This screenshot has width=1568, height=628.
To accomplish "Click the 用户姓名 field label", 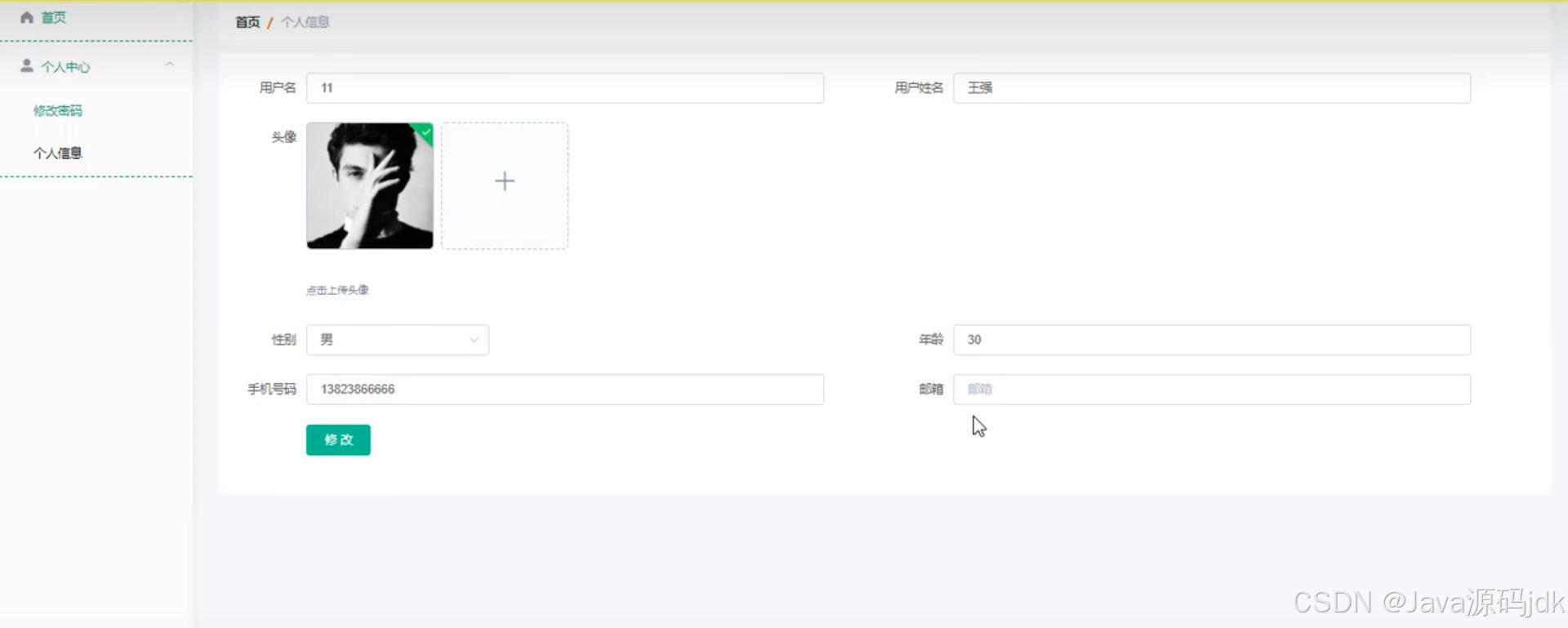I will click(919, 88).
